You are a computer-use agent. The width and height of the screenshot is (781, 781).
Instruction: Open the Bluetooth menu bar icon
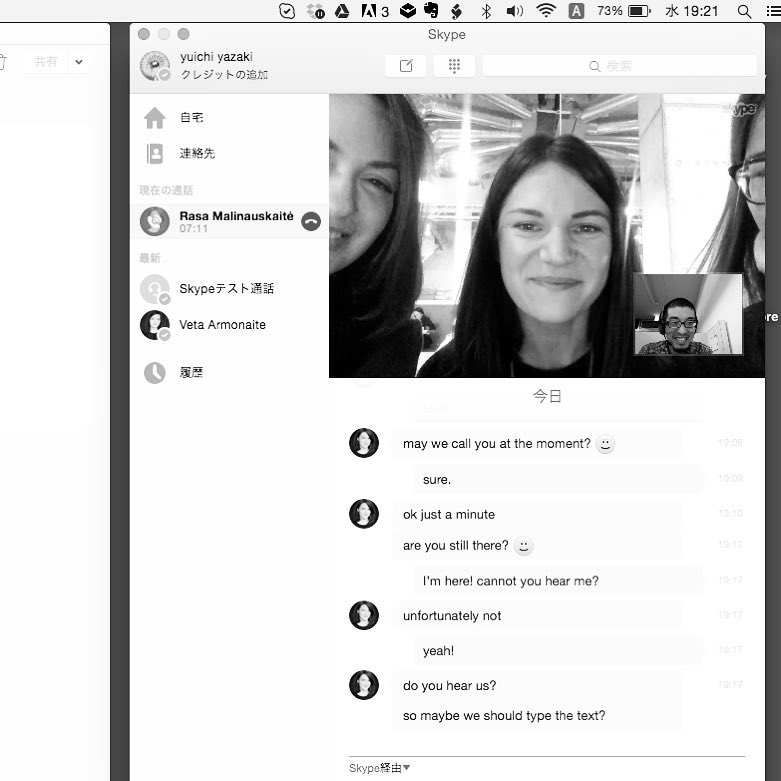click(x=487, y=11)
